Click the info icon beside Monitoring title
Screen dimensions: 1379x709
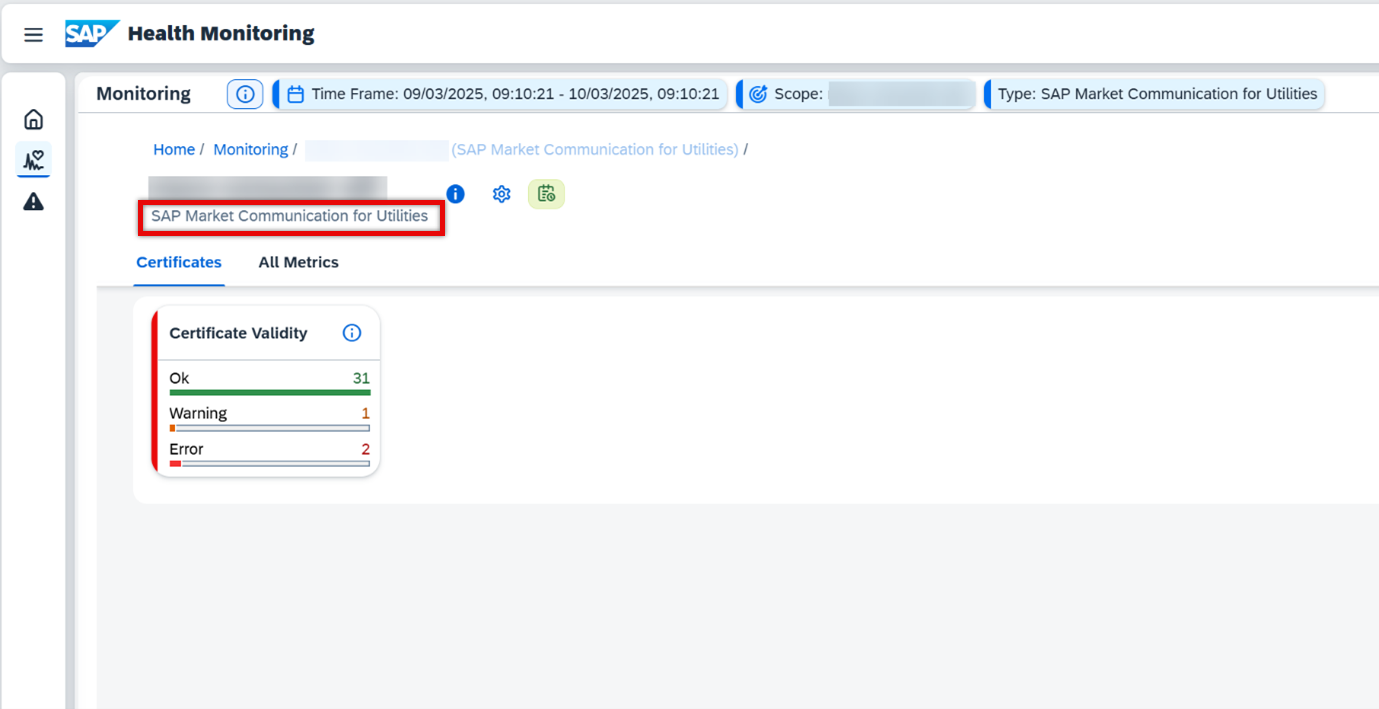click(x=245, y=94)
